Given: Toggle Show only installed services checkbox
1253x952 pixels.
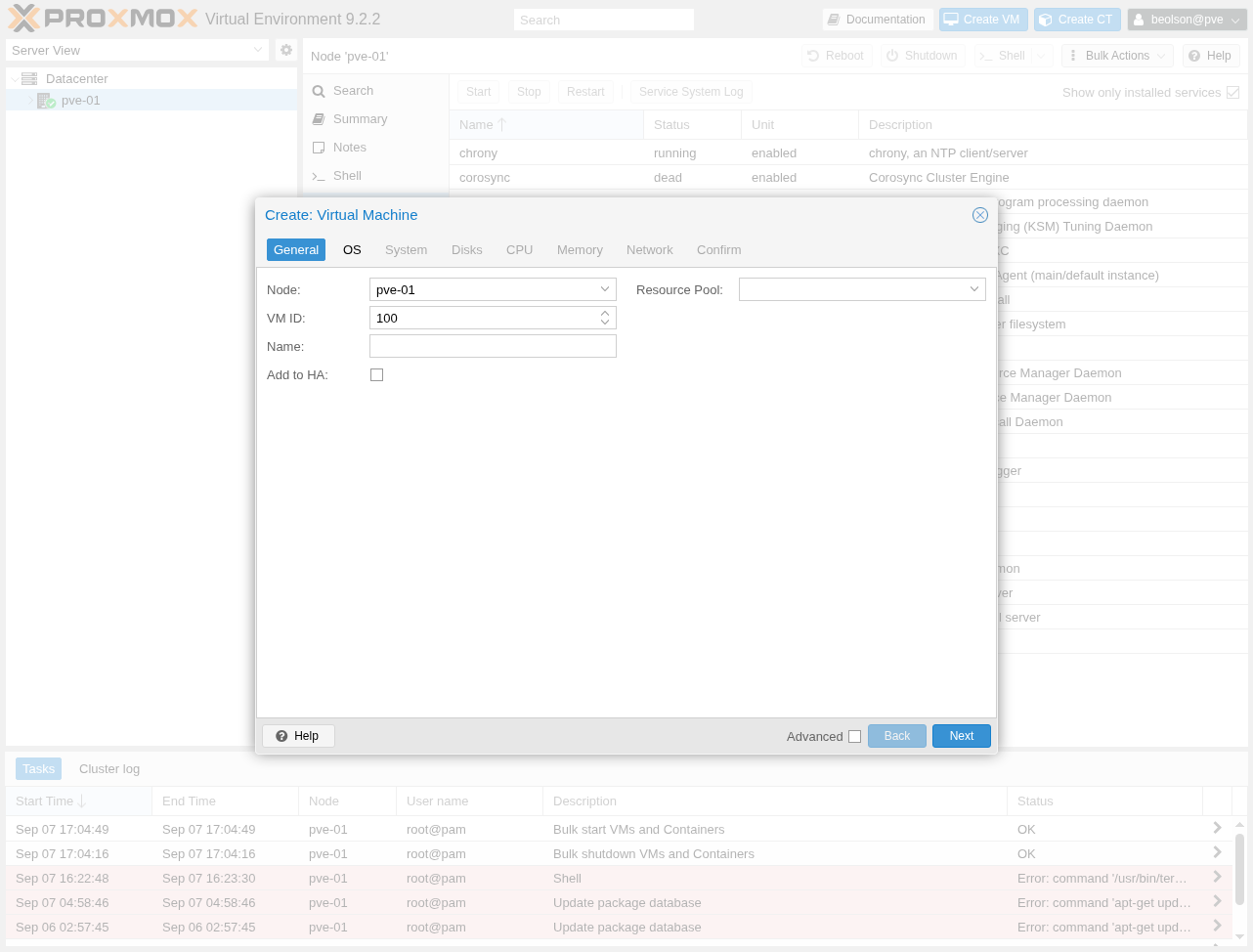Looking at the screenshot, I should [x=1232, y=93].
